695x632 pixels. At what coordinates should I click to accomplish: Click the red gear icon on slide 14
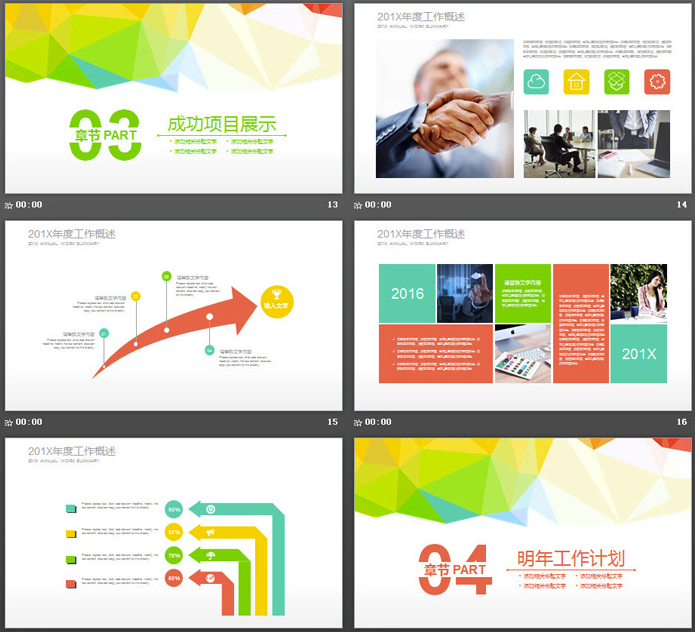pos(657,82)
